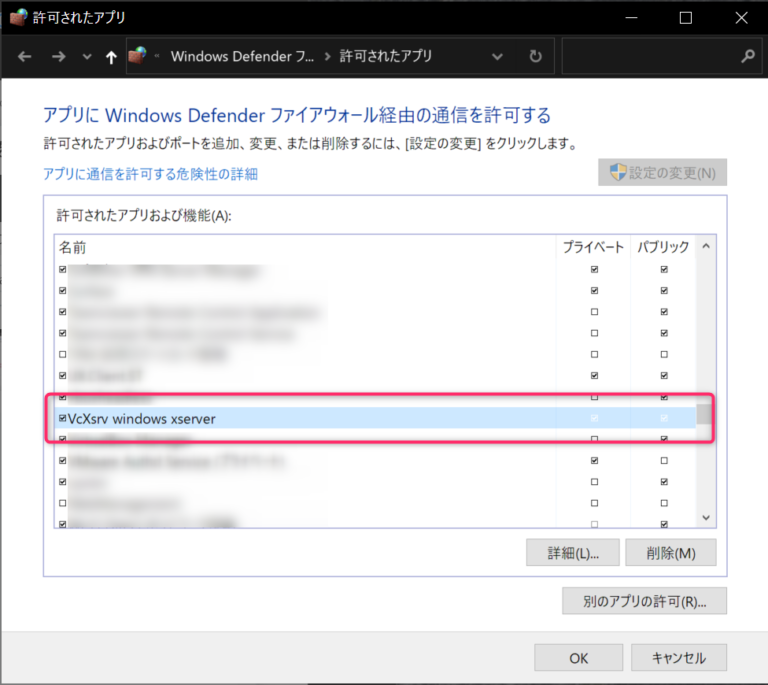This screenshot has width=768, height=685.
Task: Confirm with the OK button
Action: click(578, 658)
